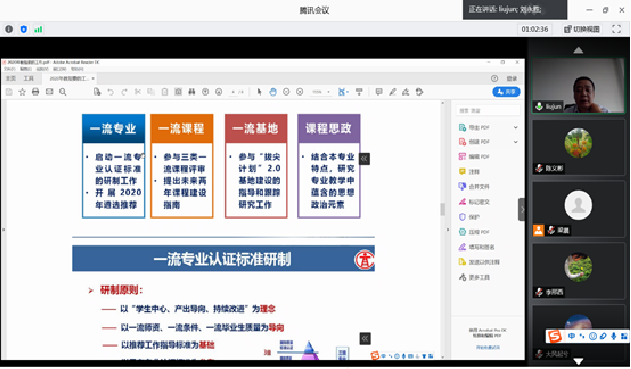The width and height of the screenshot is (631, 369).
Task: Choose the hand pan tool in Acrobat
Action: (273, 92)
